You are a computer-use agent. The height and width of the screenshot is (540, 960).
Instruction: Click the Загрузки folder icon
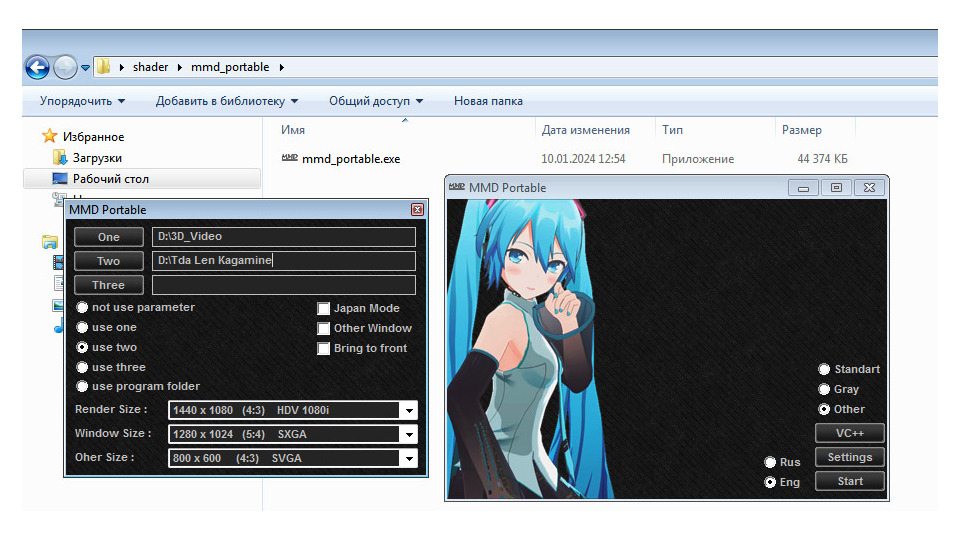(59, 157)
